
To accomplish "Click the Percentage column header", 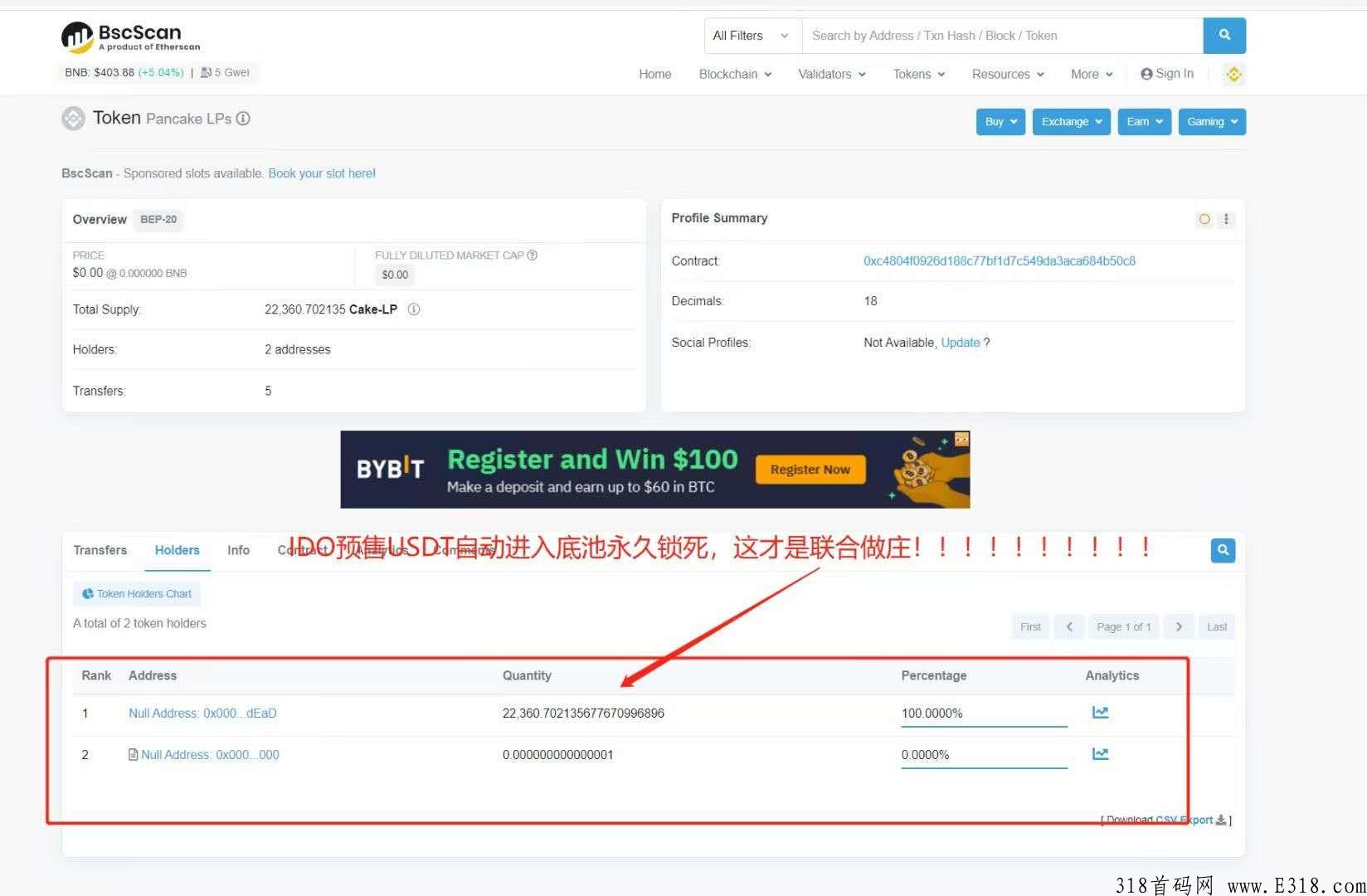I will point(934,676).
